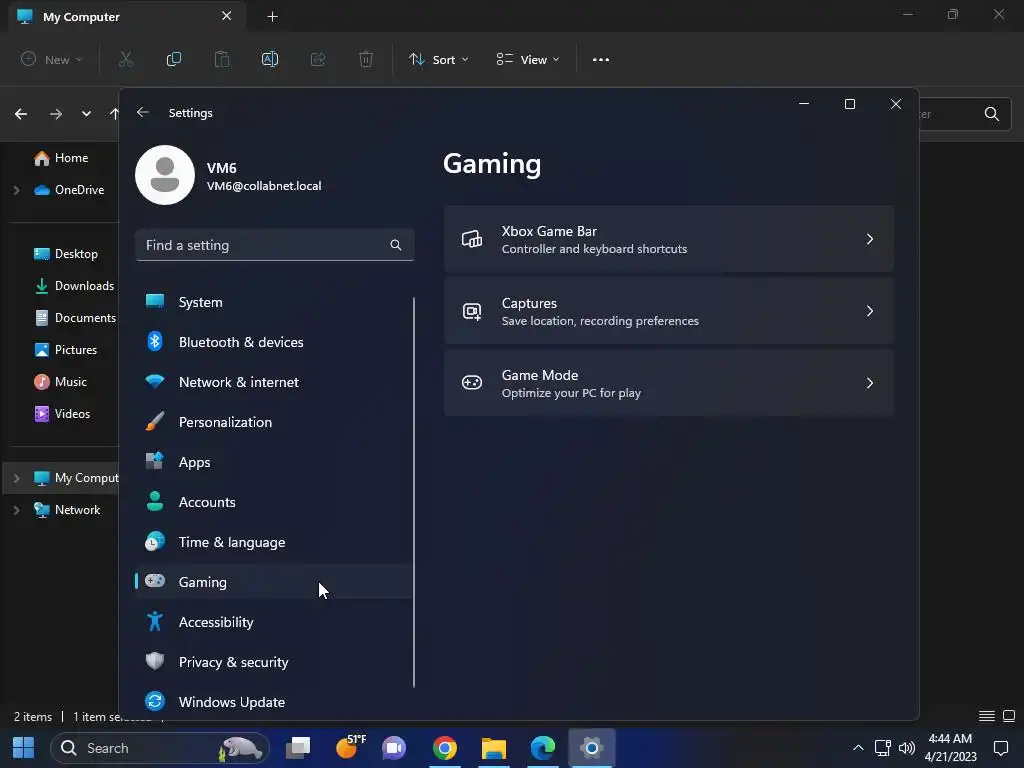Viewport: 1024px width, 768px height.
Task: Open Bluetooth & devices settings
Action: click(x=274, y=342)
